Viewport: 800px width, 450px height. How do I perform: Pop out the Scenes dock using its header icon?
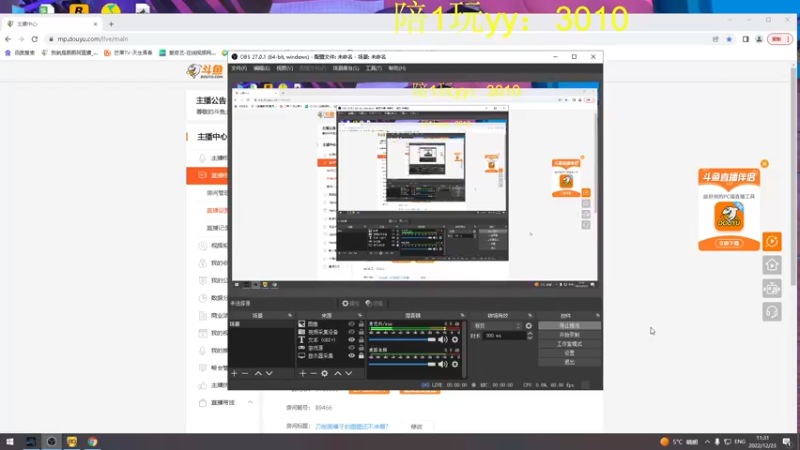click(x=290, y=315)
